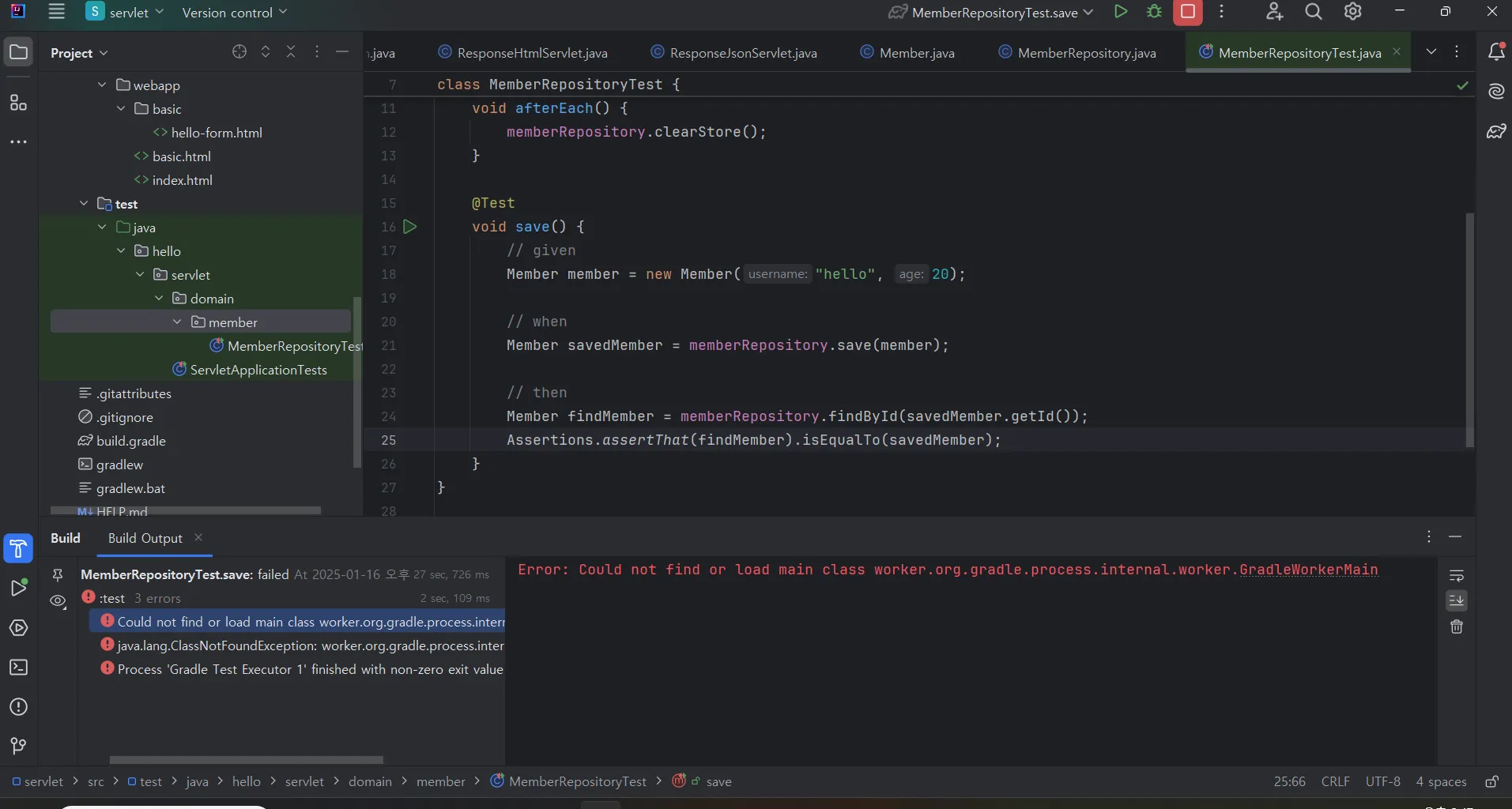Click the Build panel horizontal scrollbar
This screenshot has height=809, width=1512.
(246, 760)
